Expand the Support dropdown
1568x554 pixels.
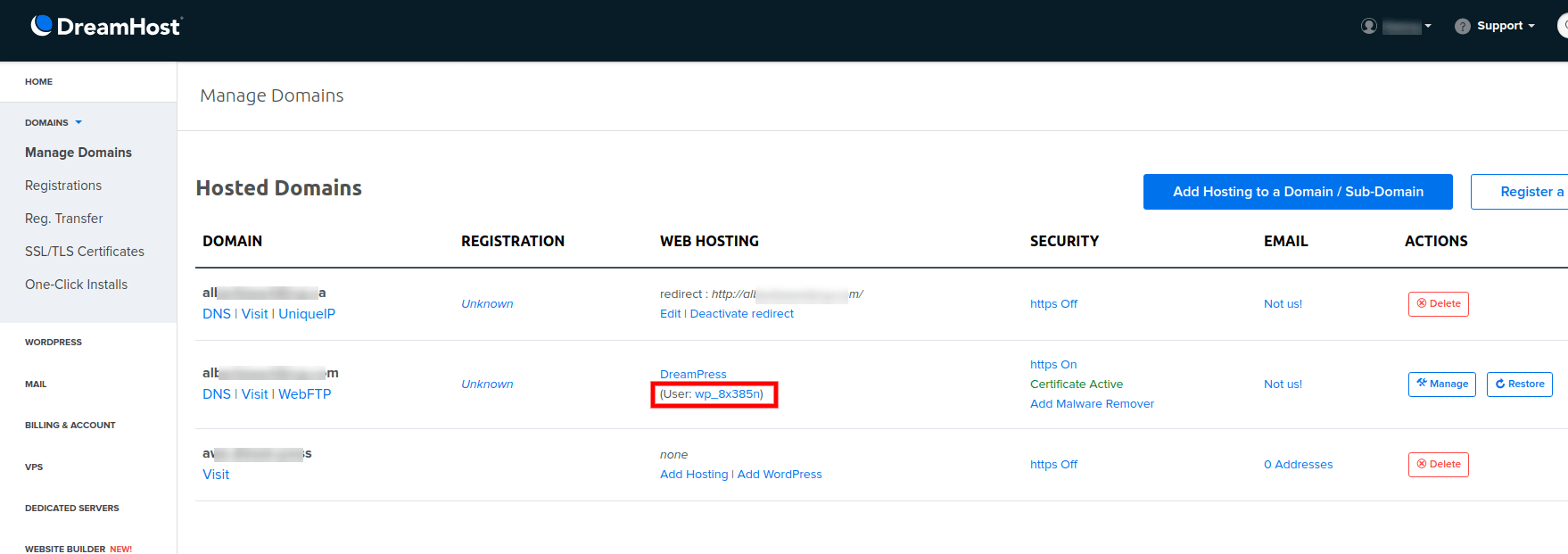(x=1506, y=26)
